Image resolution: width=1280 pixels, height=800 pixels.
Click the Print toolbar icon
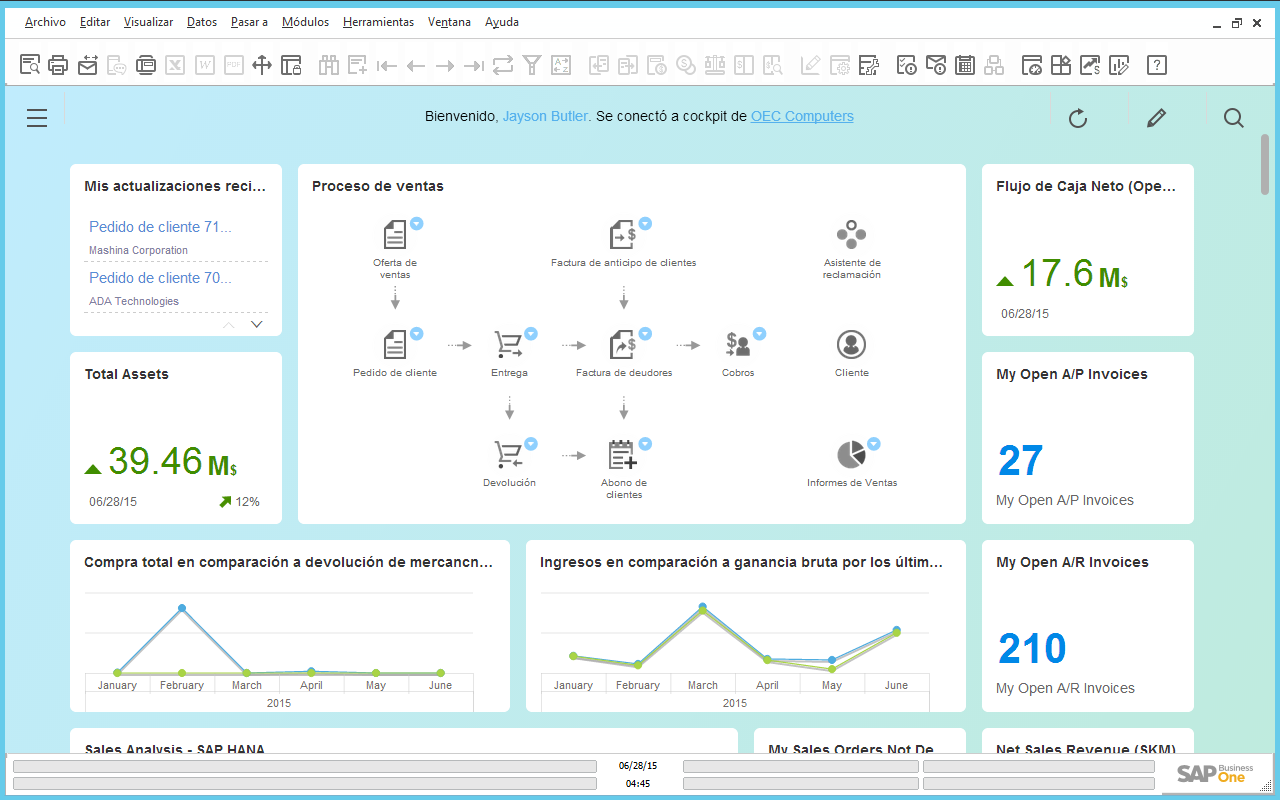click(59, 65)
